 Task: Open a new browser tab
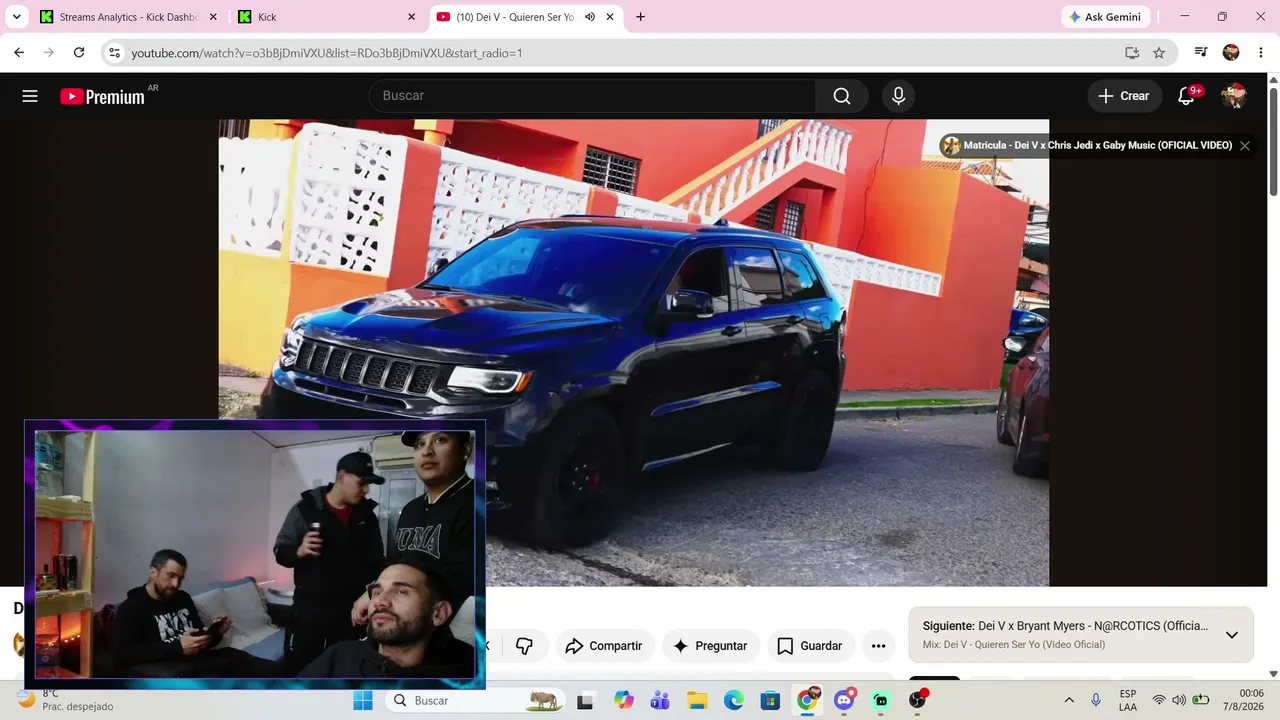click(640, 17)
